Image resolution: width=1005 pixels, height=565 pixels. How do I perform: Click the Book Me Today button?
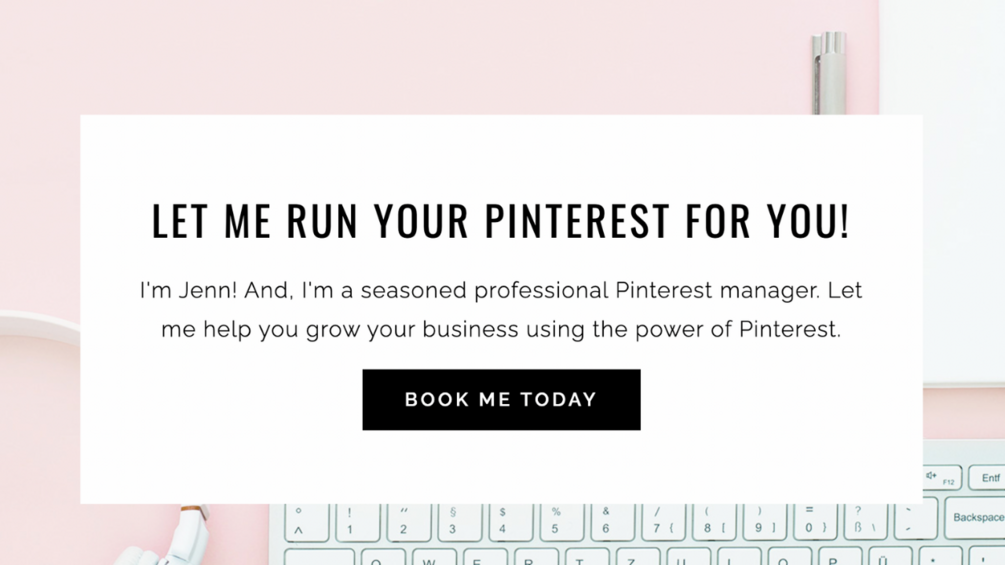[x=501, y=400]
